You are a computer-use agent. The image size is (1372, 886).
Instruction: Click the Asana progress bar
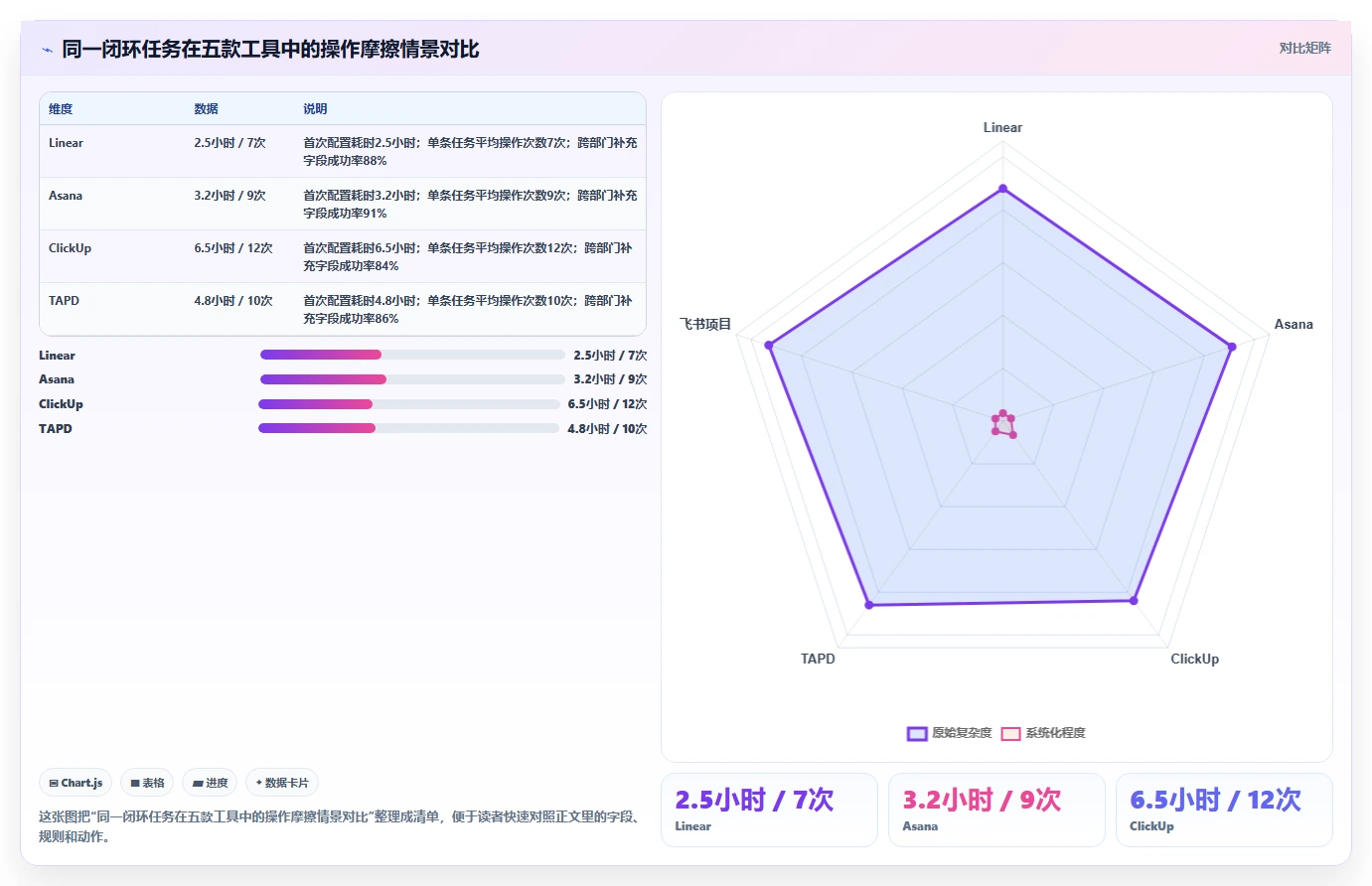click(x=412, y=379)
